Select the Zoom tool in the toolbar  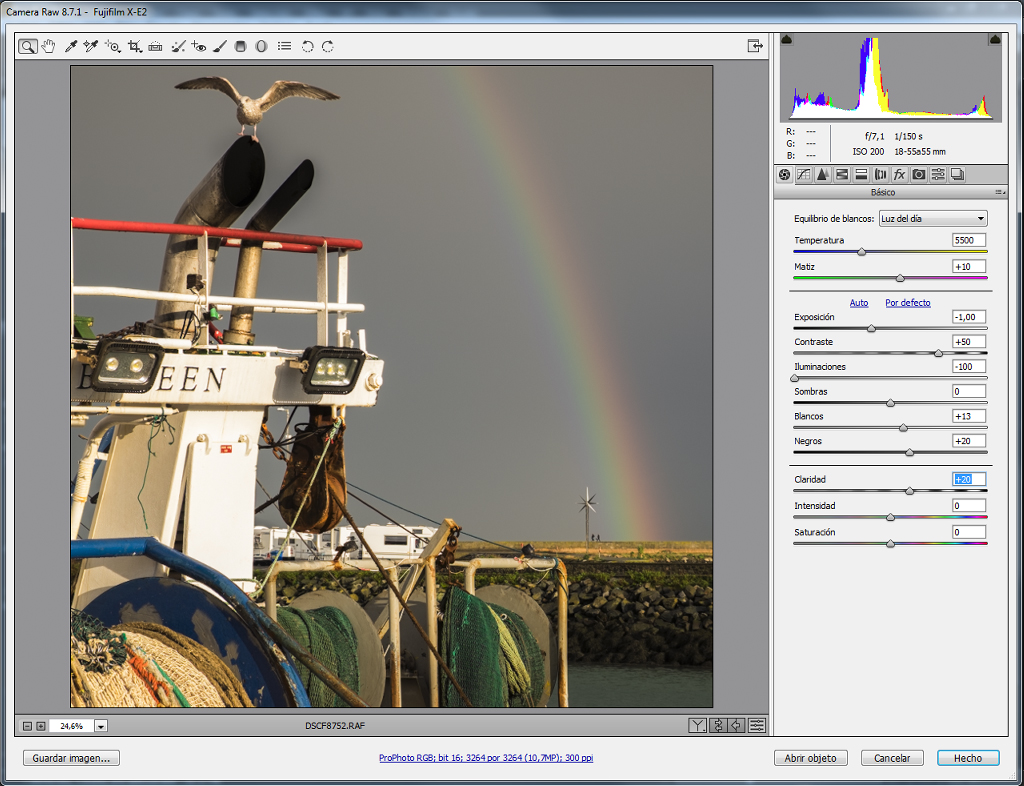click(27, 46)
